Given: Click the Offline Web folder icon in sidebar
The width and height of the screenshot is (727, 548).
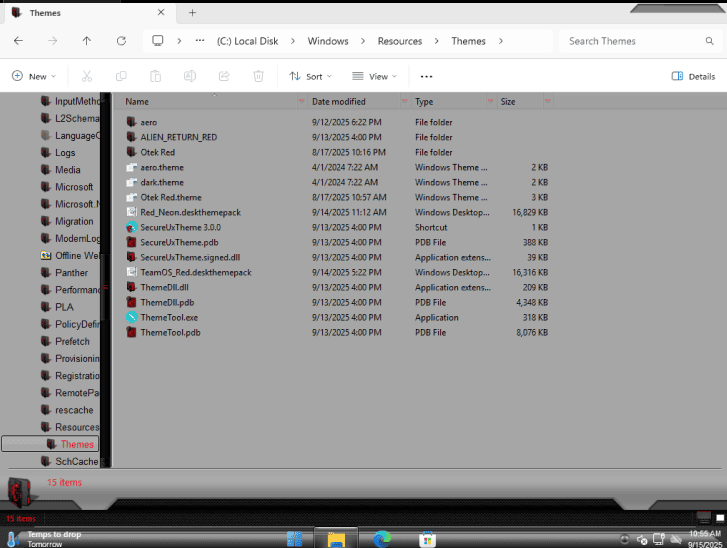Looking at the screenshot, I should [x=45, y=255].
